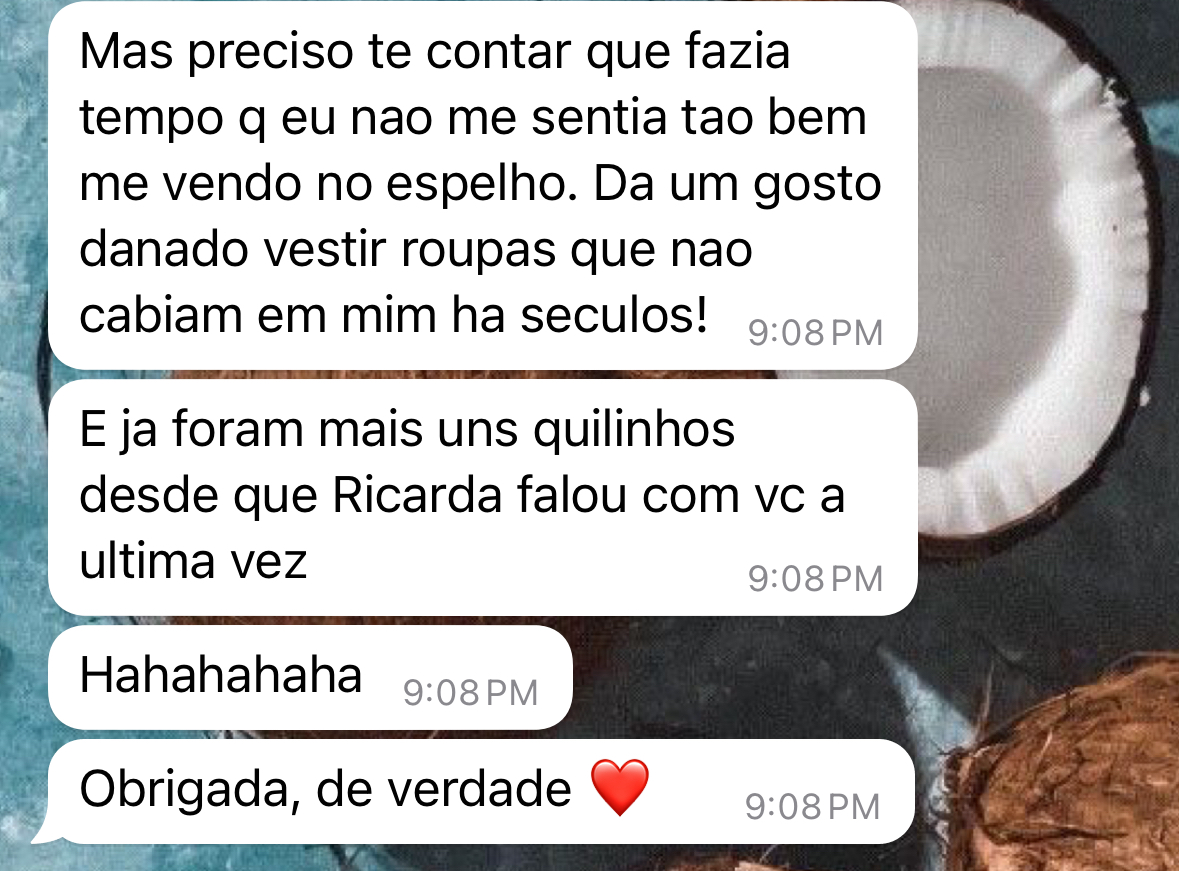This screenshot has height=871, width=1179.
Task: Click the word "espelho." in first message
Action: (481, 184)
